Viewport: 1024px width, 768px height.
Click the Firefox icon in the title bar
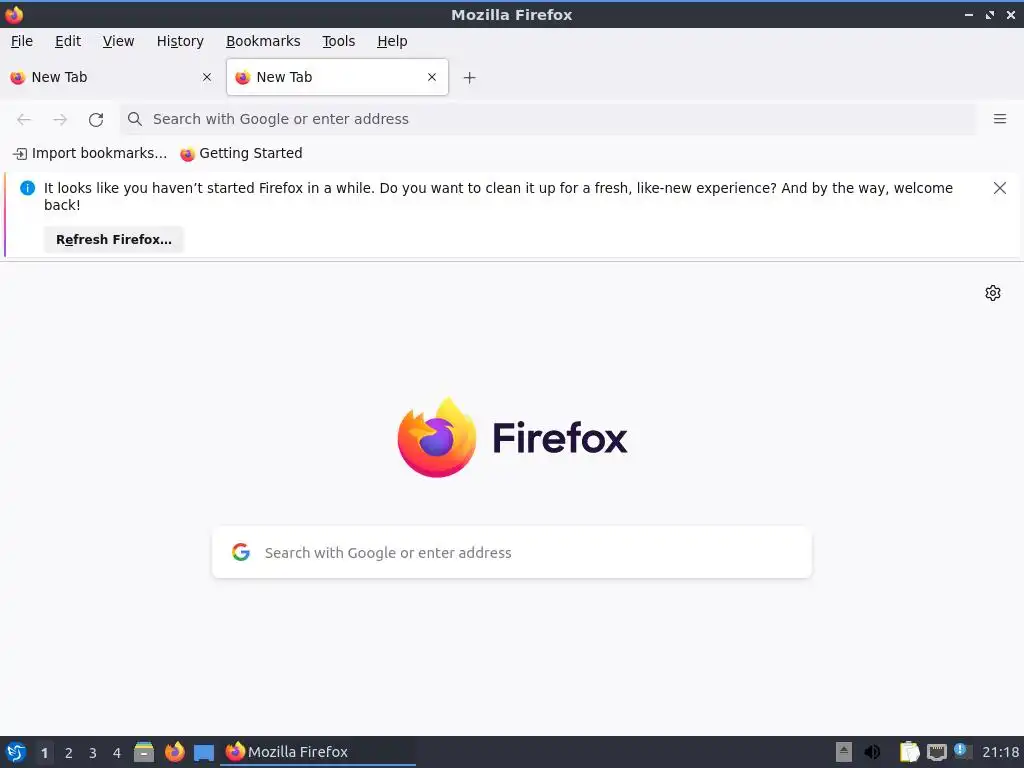14,14
